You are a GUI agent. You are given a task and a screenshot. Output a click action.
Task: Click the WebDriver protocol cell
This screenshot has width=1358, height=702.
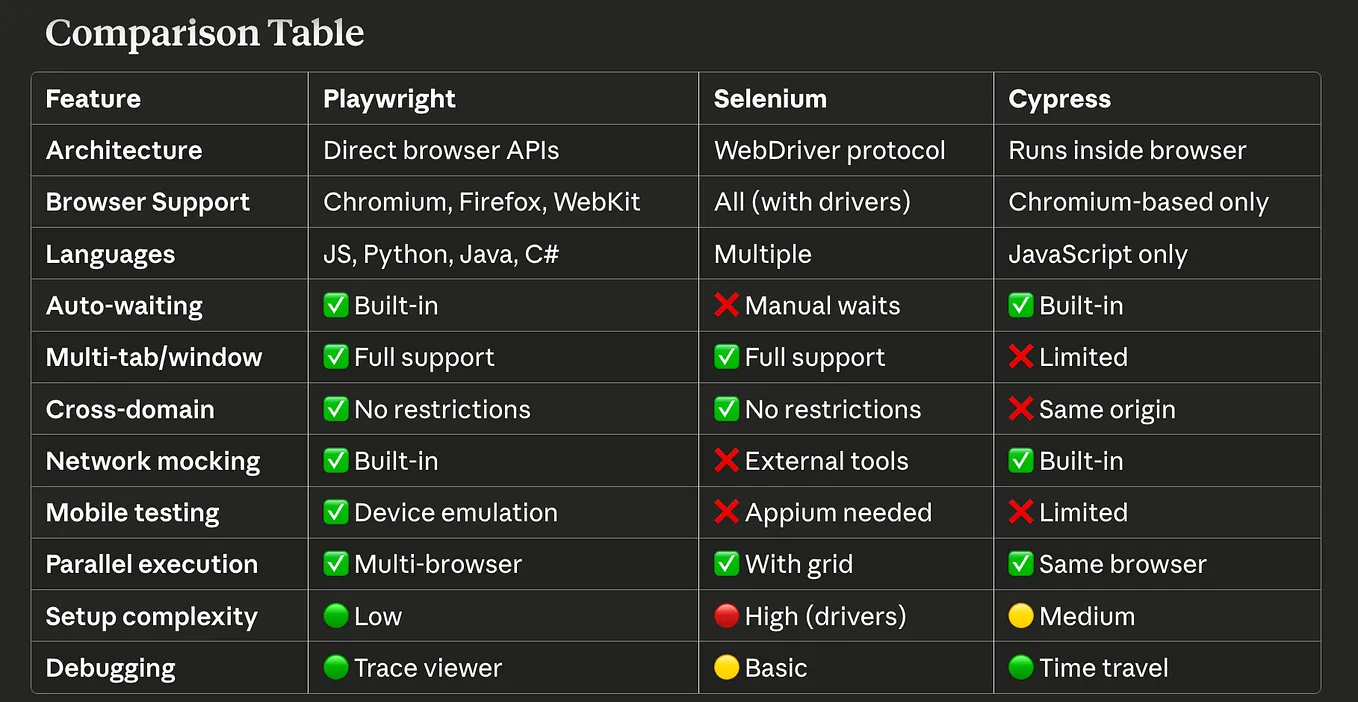829,151
